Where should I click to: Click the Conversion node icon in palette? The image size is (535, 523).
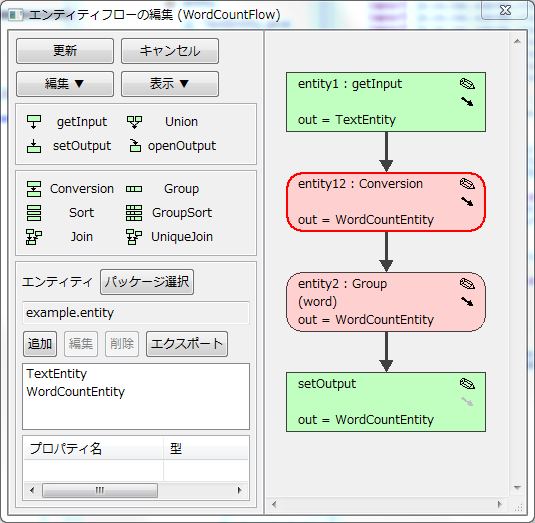pyautogui.click(x=34, y=189)
